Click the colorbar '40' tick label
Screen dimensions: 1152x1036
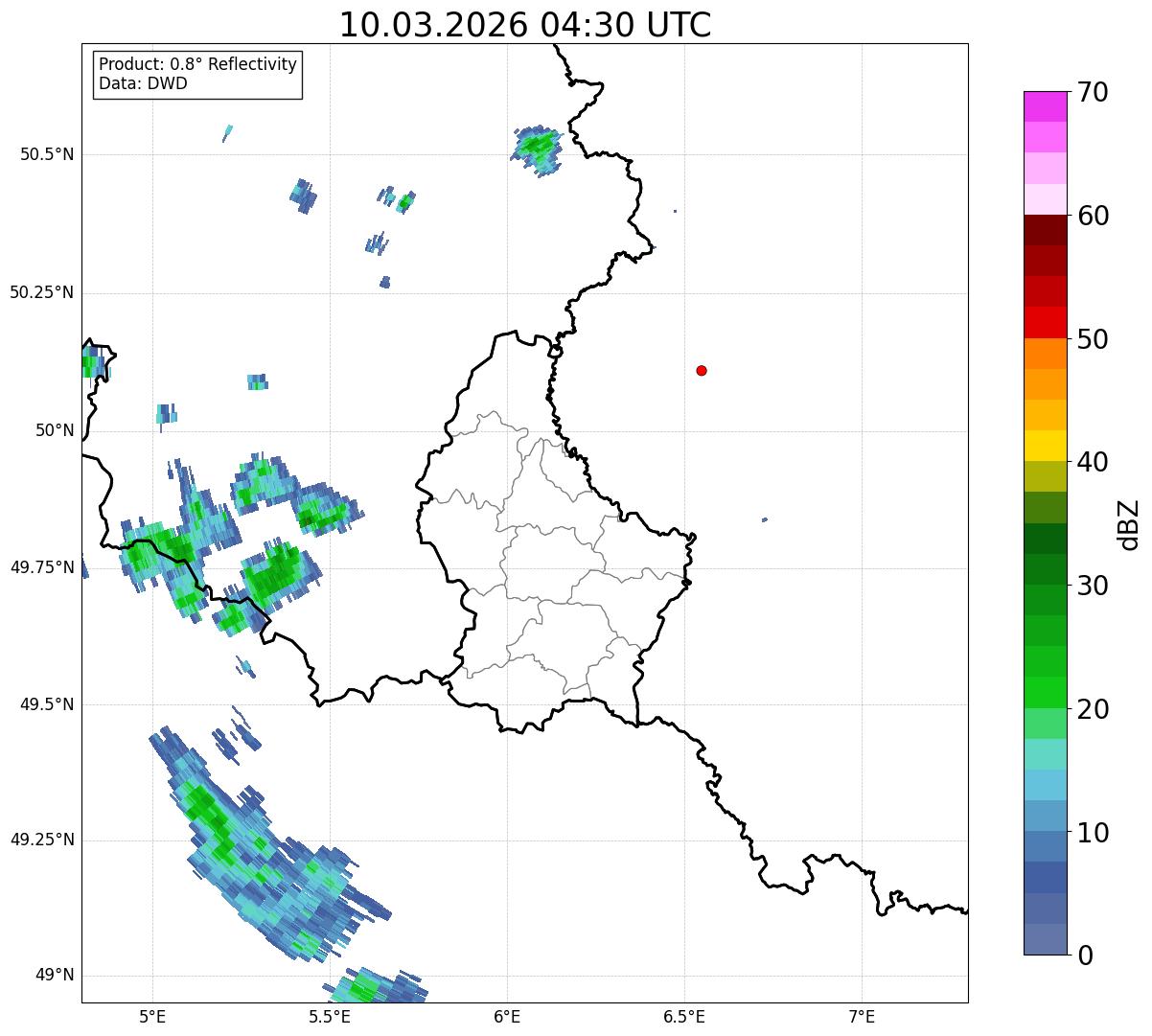point(1093,462)
